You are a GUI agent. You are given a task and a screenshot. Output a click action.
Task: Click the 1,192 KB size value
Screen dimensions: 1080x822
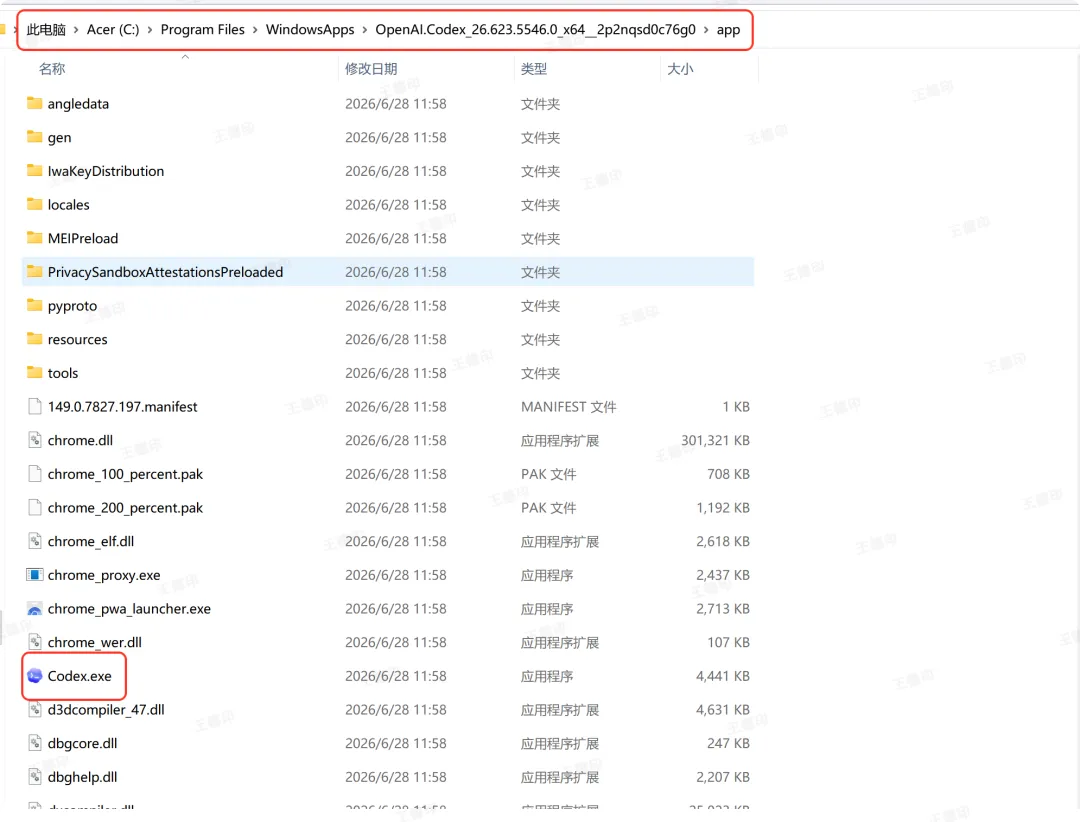click(723, 508)
